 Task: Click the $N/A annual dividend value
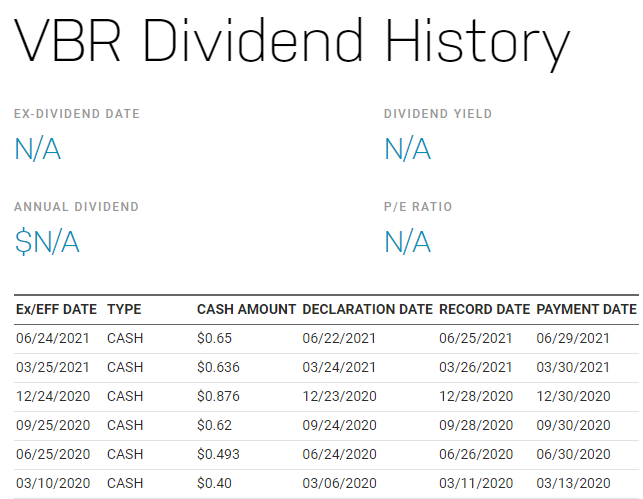click(x=47, y=242)
